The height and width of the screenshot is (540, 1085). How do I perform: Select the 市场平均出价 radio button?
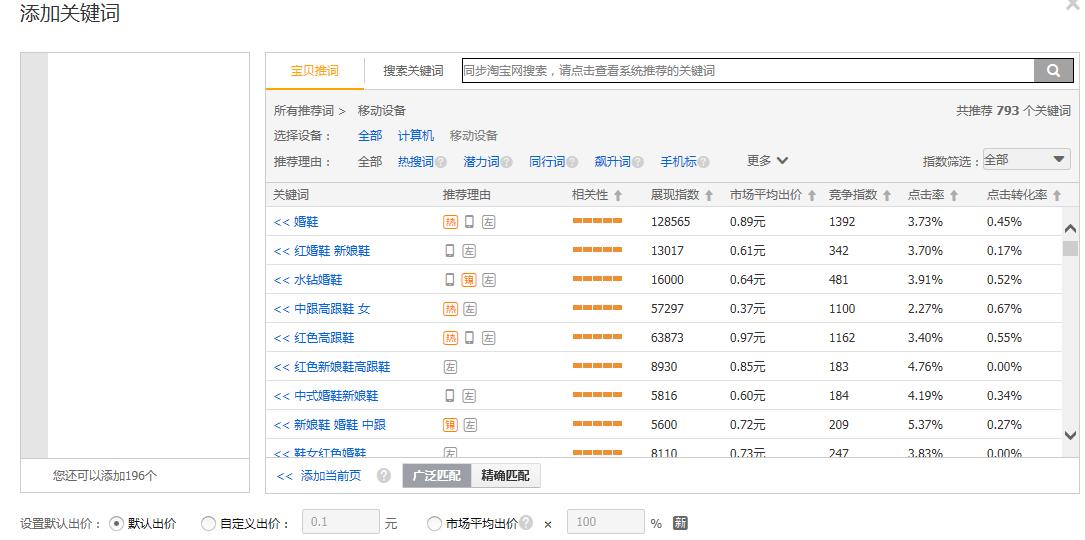pos(435,523)
